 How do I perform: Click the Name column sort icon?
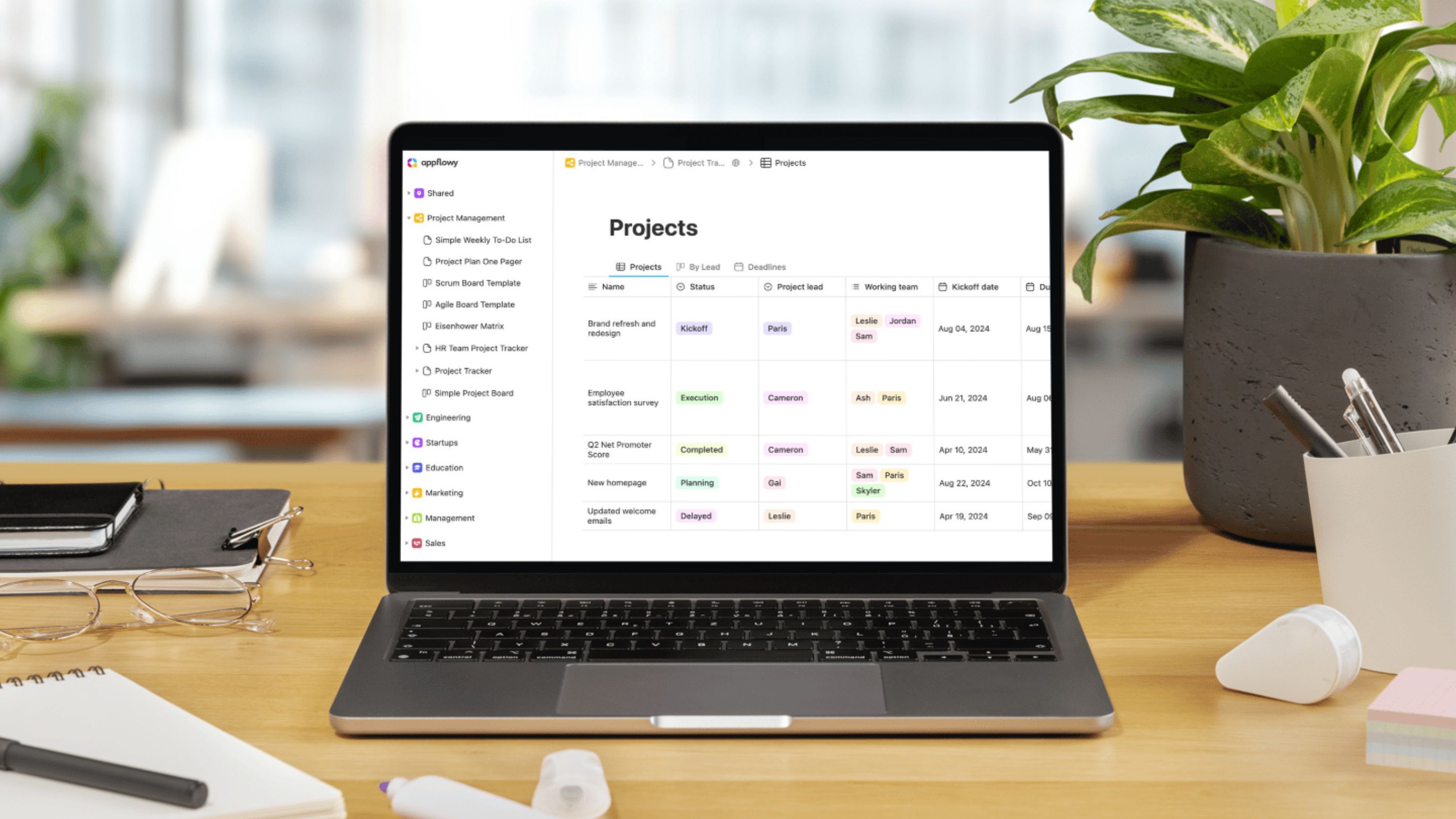tap(593, 287)
